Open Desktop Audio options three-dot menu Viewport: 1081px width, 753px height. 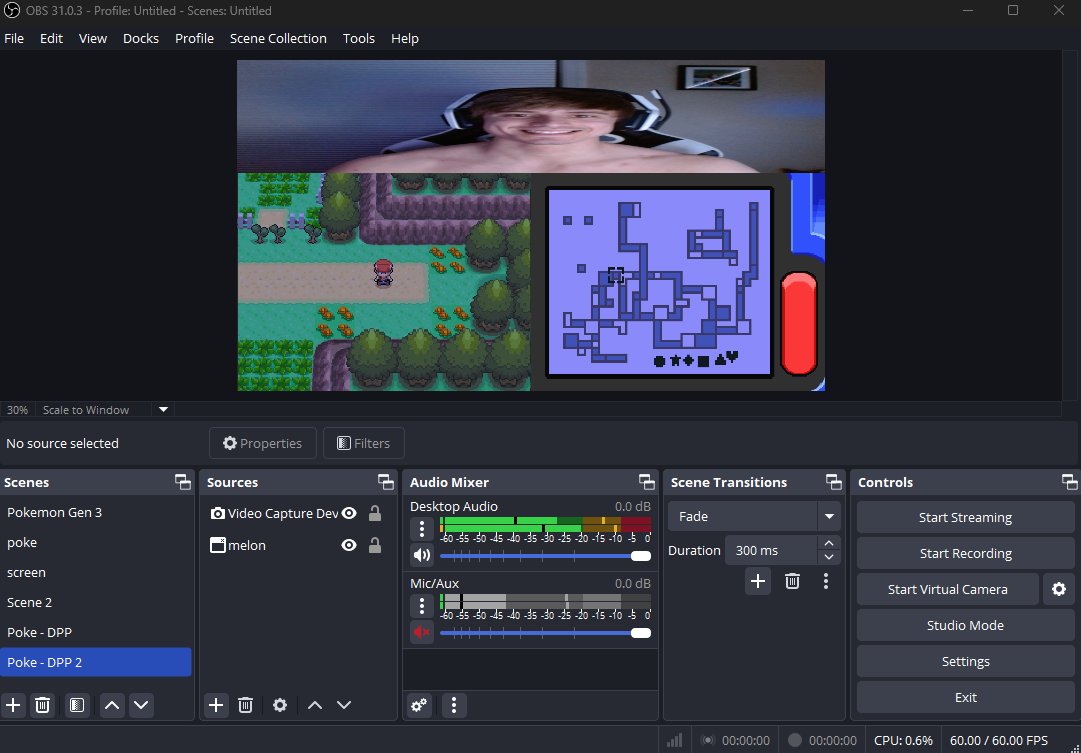click(422, 529)
